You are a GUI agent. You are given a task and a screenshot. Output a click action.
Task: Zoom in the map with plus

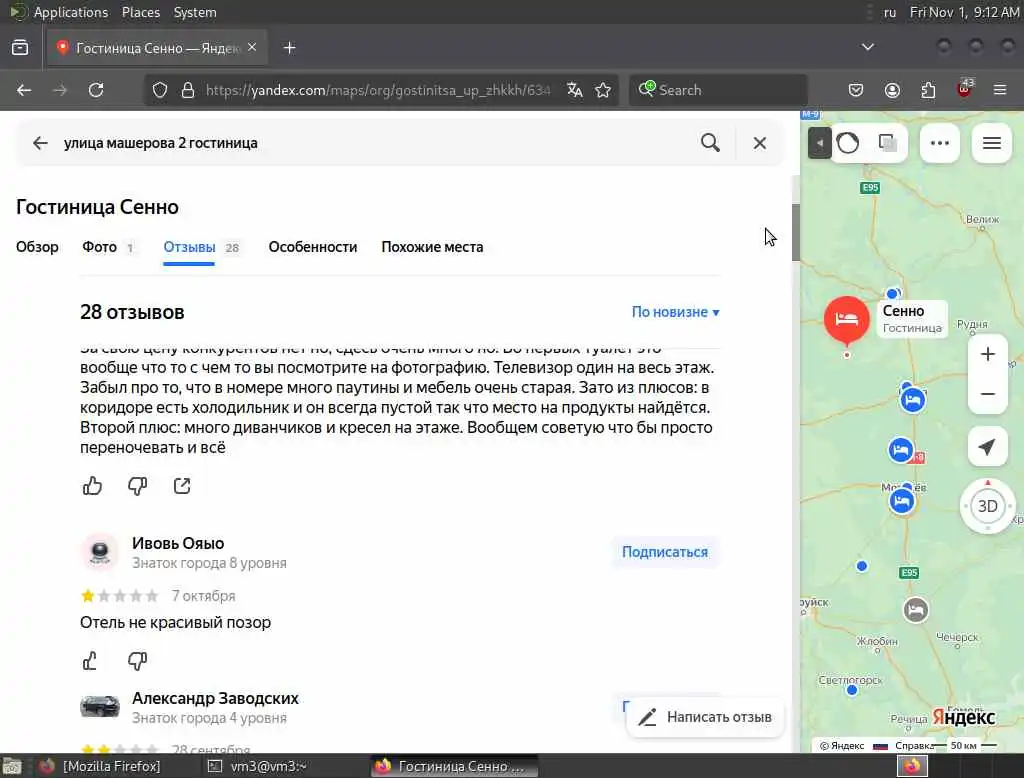pos(987,354)
